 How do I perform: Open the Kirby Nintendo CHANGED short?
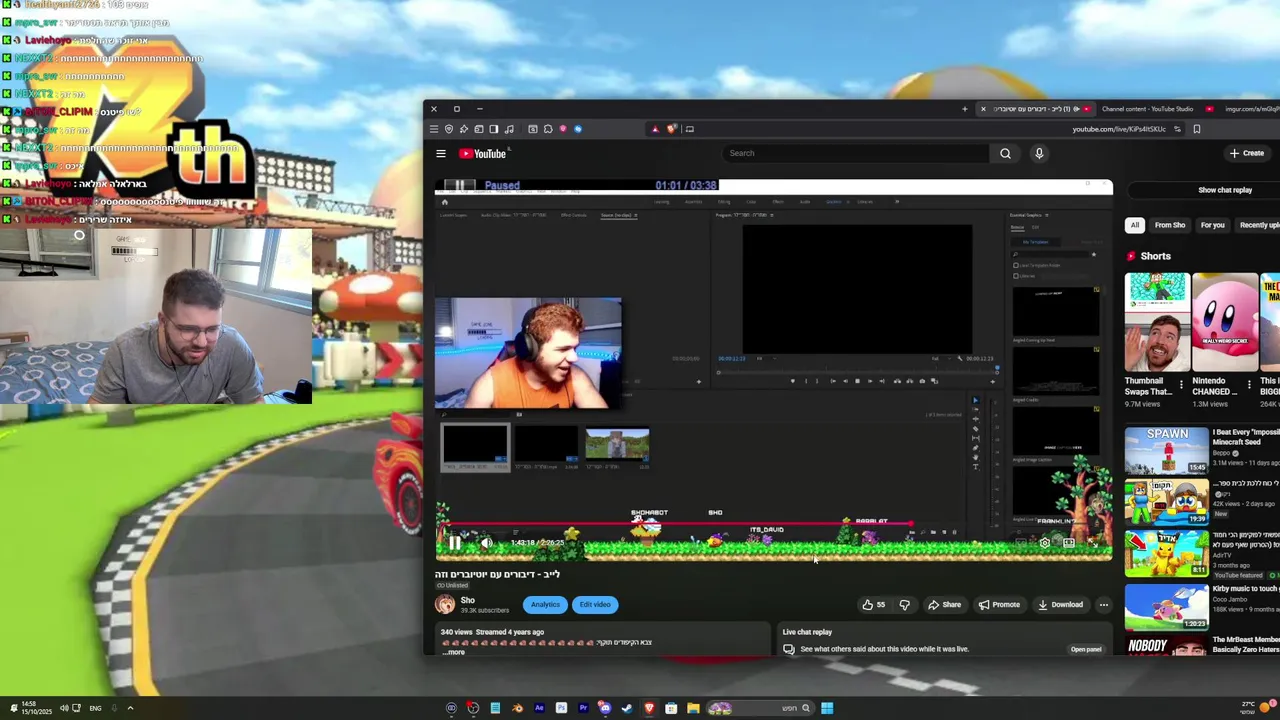1225,322
